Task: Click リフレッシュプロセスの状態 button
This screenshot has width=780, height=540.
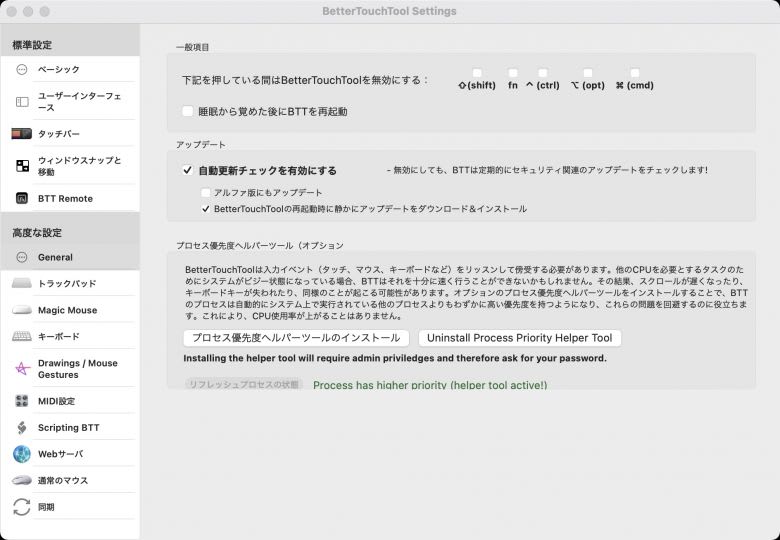Action: click(x=244, y=384)
